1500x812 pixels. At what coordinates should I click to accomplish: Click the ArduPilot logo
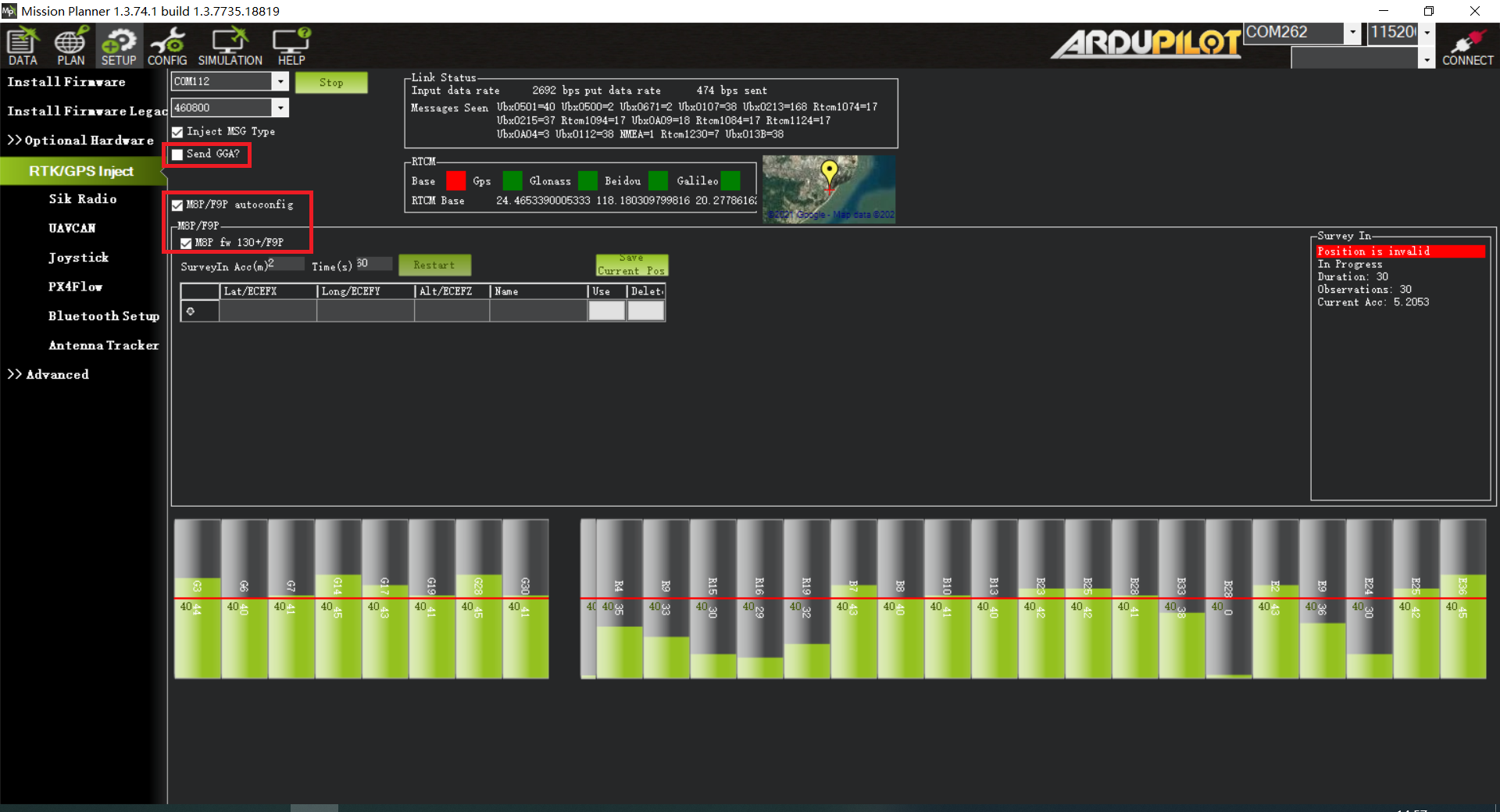(x=1145, y=43)
